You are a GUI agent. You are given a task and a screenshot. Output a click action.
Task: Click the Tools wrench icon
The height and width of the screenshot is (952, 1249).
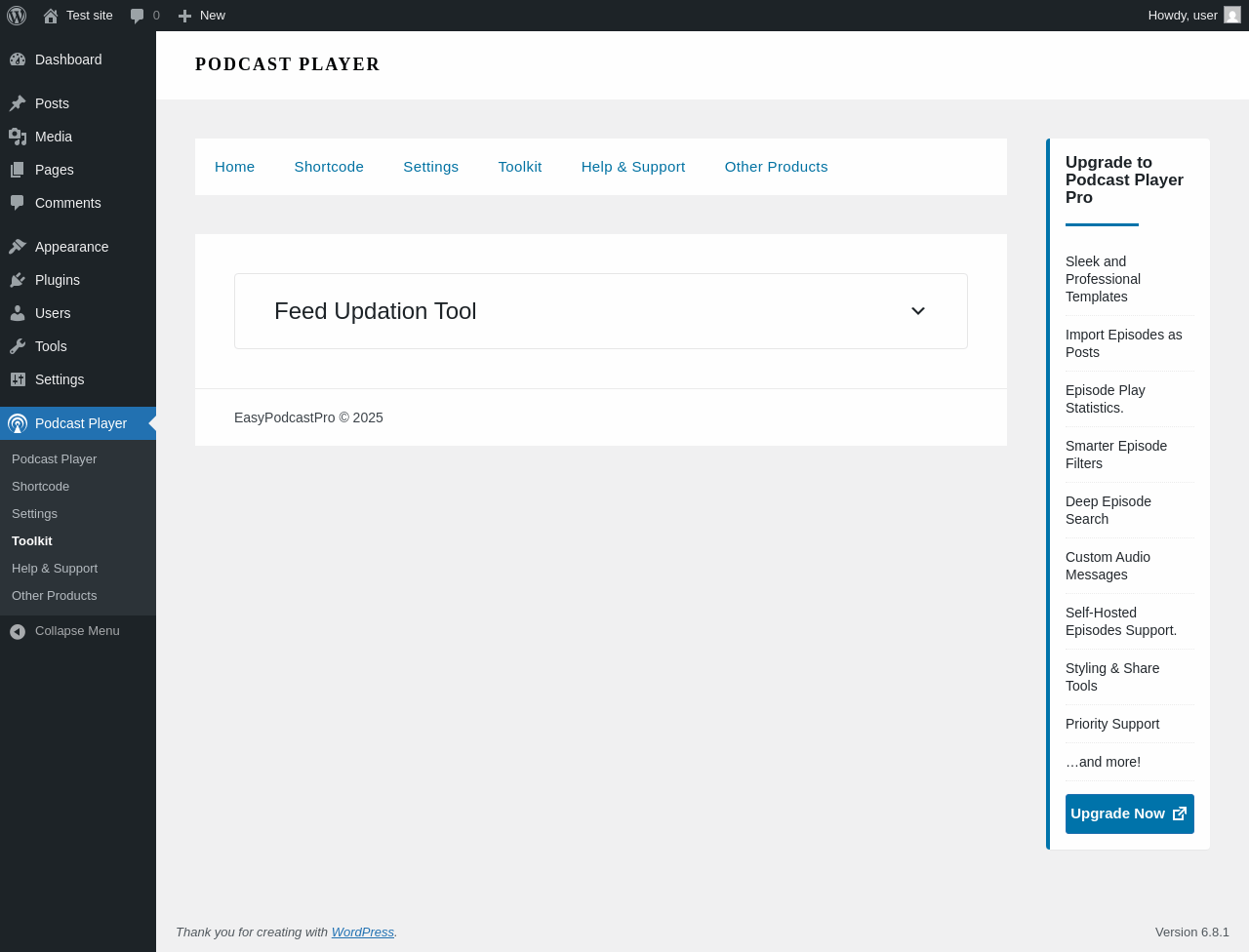(x=18, y=346)
